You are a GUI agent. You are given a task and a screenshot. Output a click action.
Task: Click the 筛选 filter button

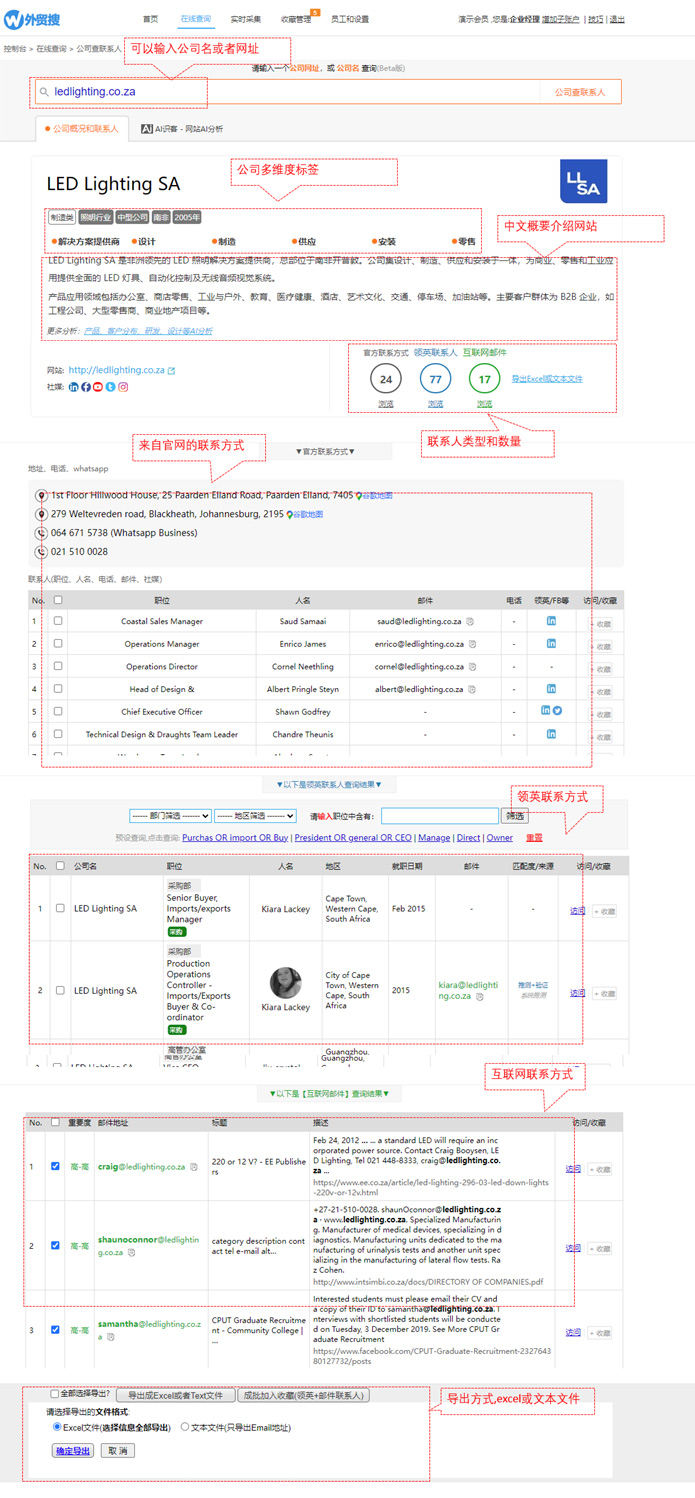point(515,816)
